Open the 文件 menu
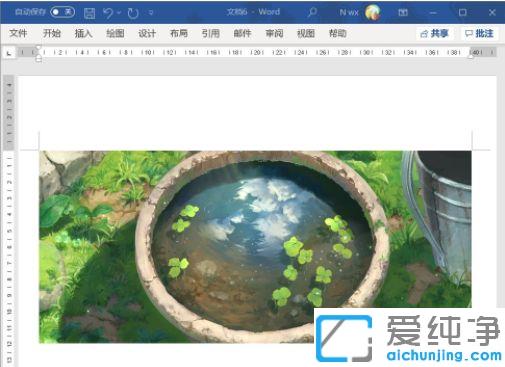This screenshot has height=367, width=505. [x=18, y=33]
